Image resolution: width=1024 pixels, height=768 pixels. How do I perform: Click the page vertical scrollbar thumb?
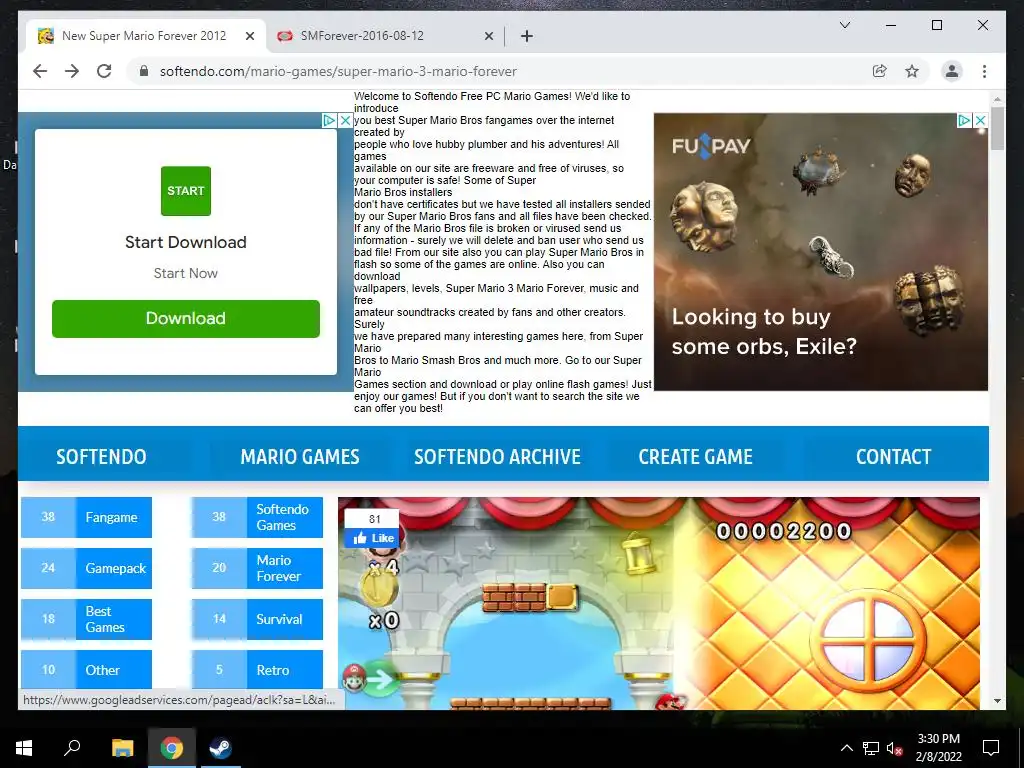tap(997, 129)
